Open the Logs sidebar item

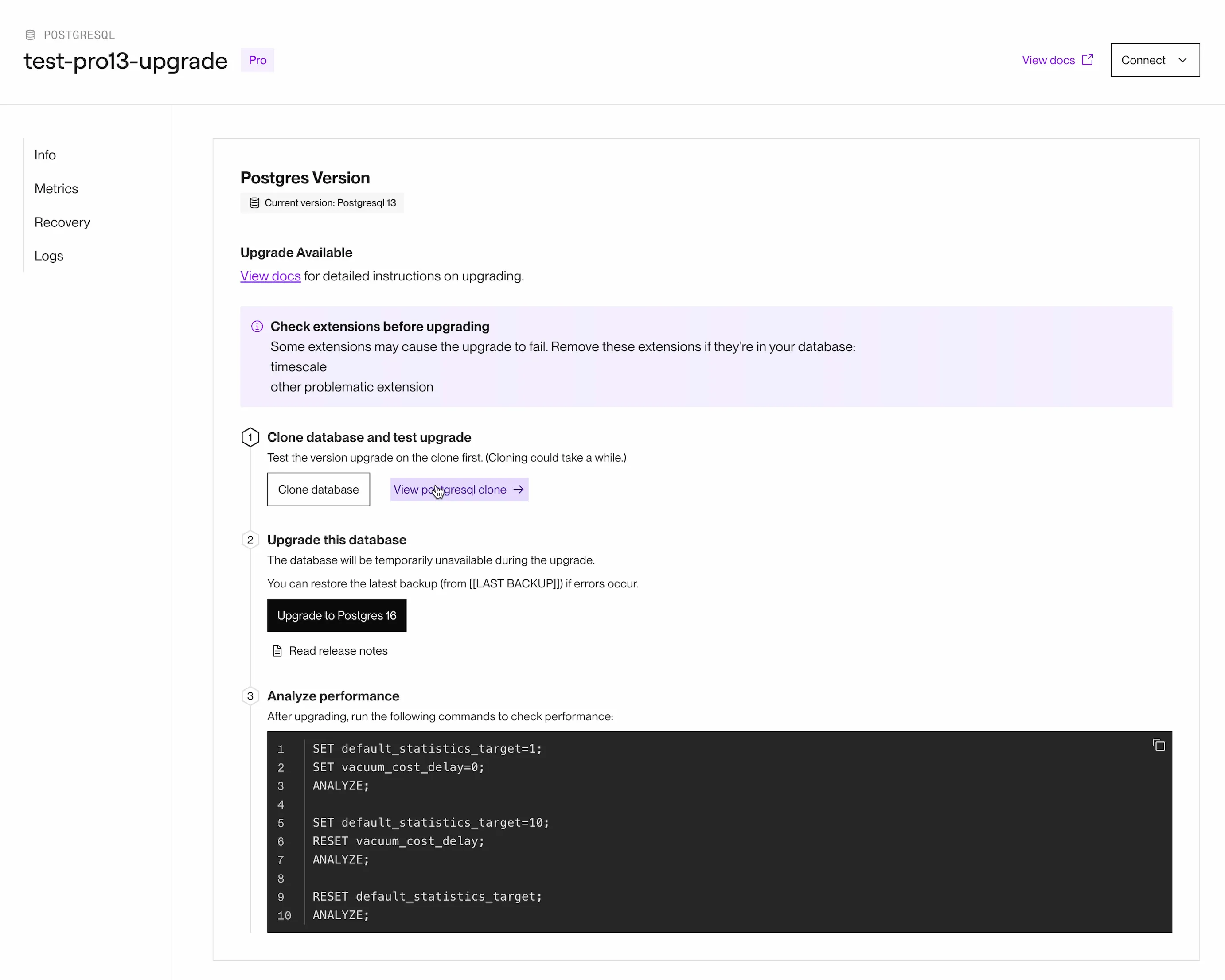(x=49, y=256)
